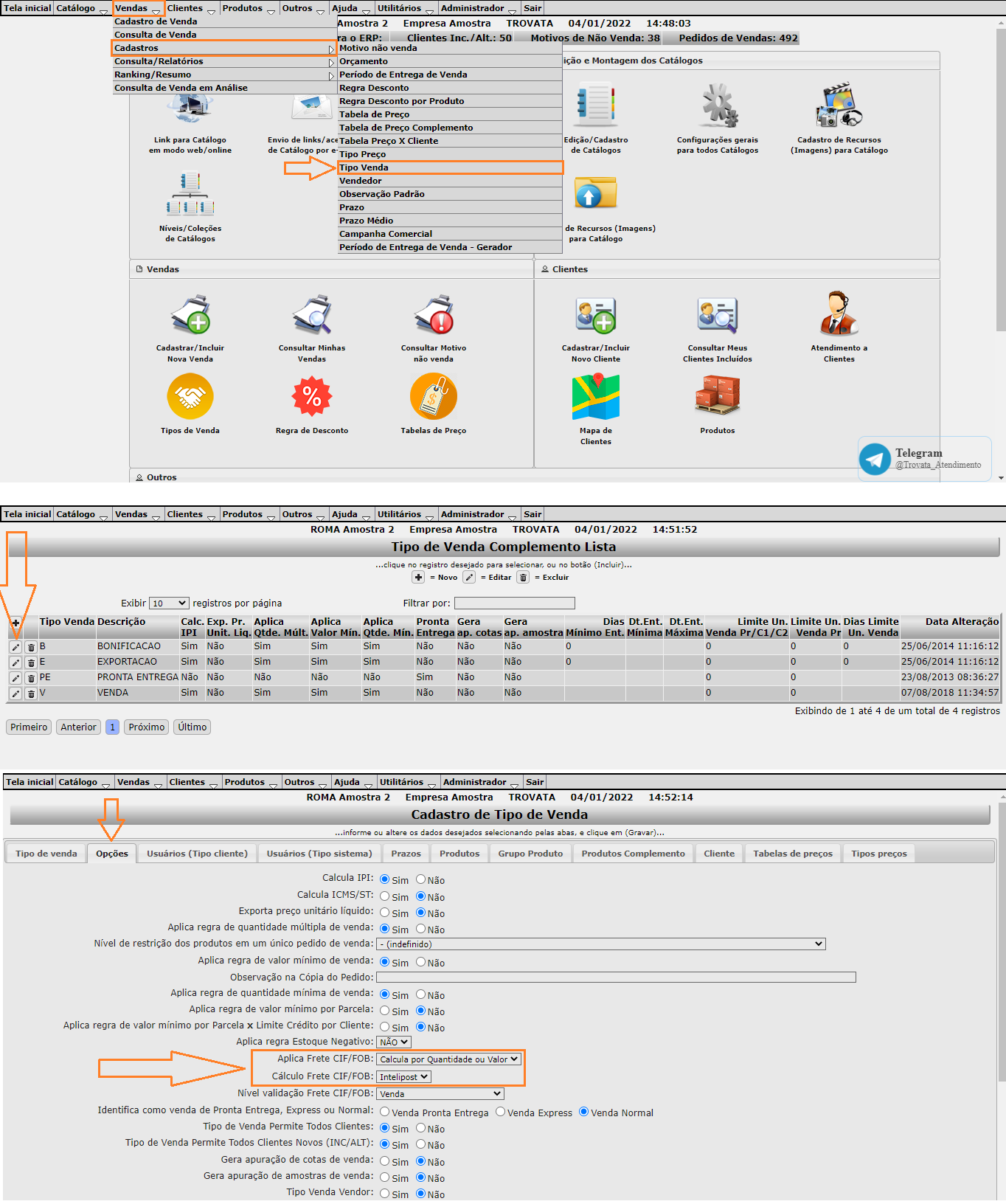Select Sim for Exporta preço unitário líquido
This screenshot has width=1006, height=1204.
click(x=385, y=913)
